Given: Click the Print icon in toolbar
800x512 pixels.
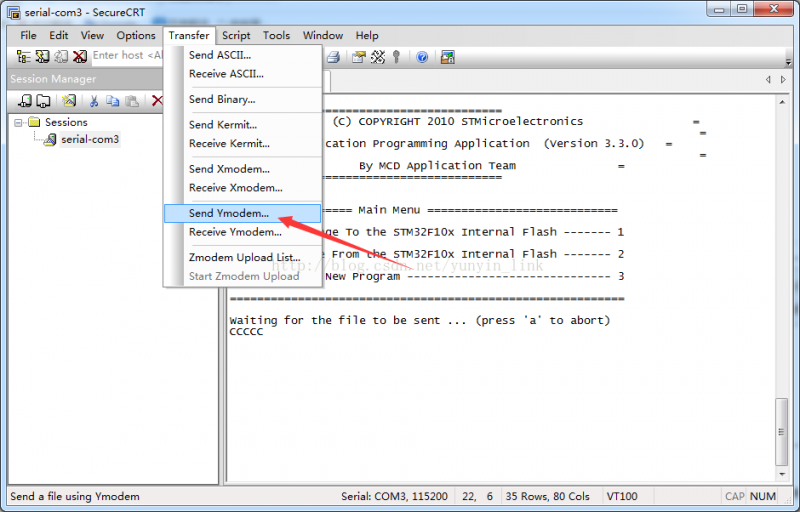Looking at the screenshot, I should pyautogui.click(x=334, y=57).
